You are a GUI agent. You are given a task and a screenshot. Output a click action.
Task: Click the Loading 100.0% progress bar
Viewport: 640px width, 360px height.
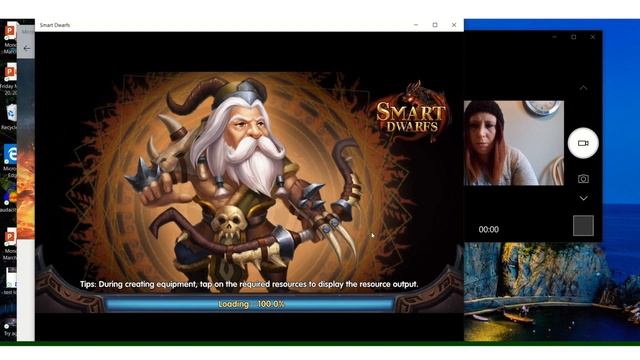[x=250, y=304]
